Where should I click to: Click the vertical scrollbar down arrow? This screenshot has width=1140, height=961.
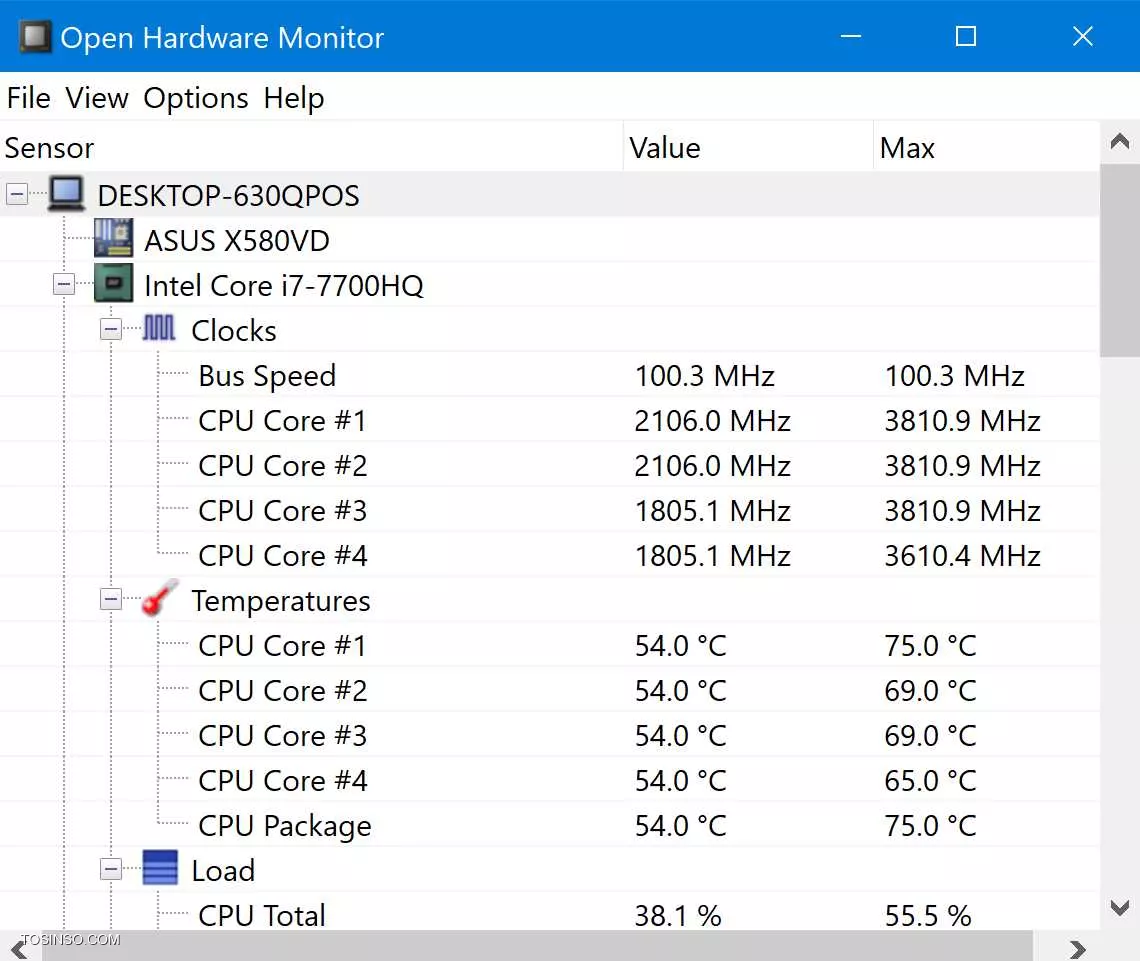pyautogui.click(x=1120, y=907)
